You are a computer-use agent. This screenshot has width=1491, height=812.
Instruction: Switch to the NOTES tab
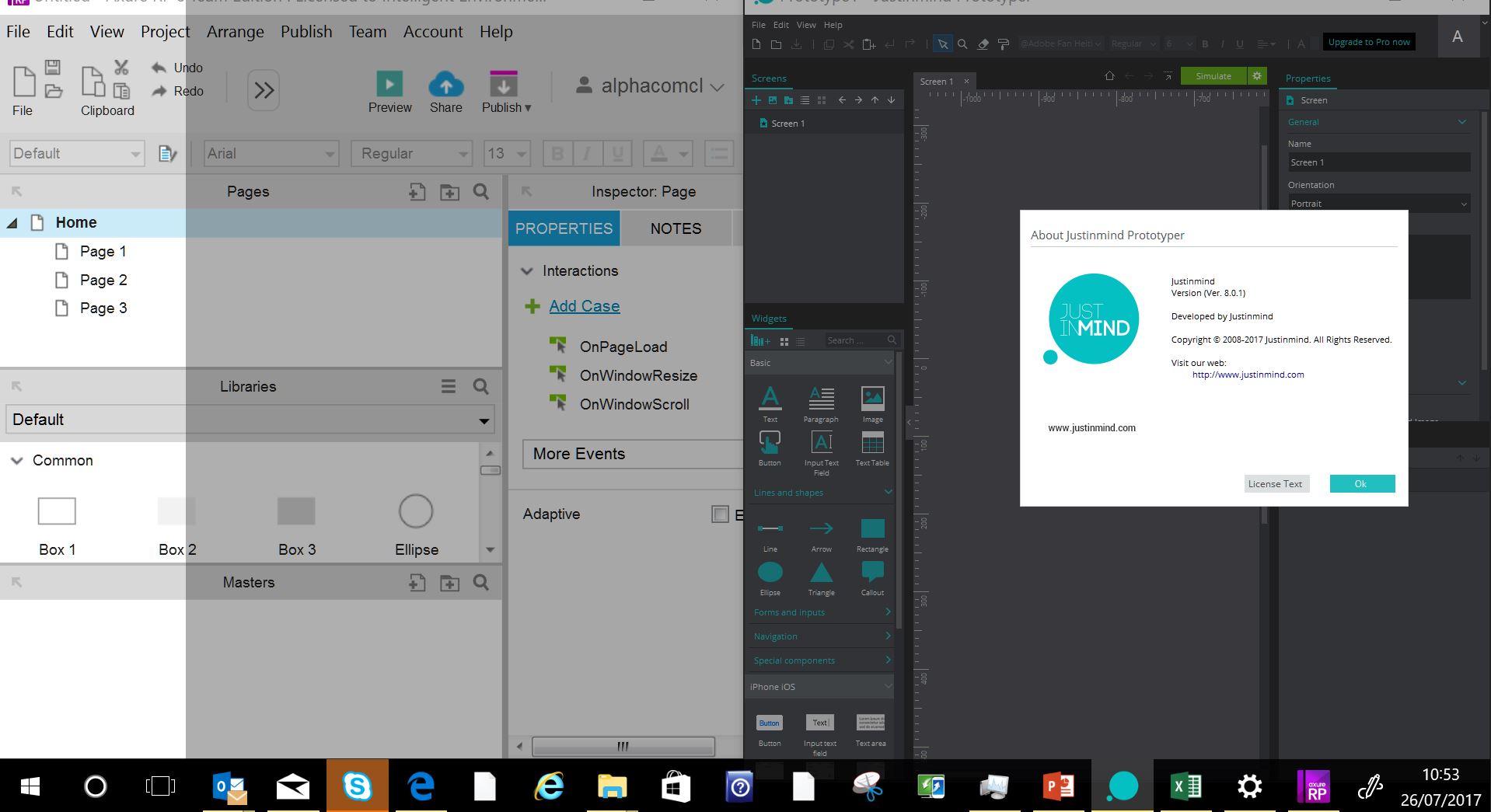coord(676,228)
